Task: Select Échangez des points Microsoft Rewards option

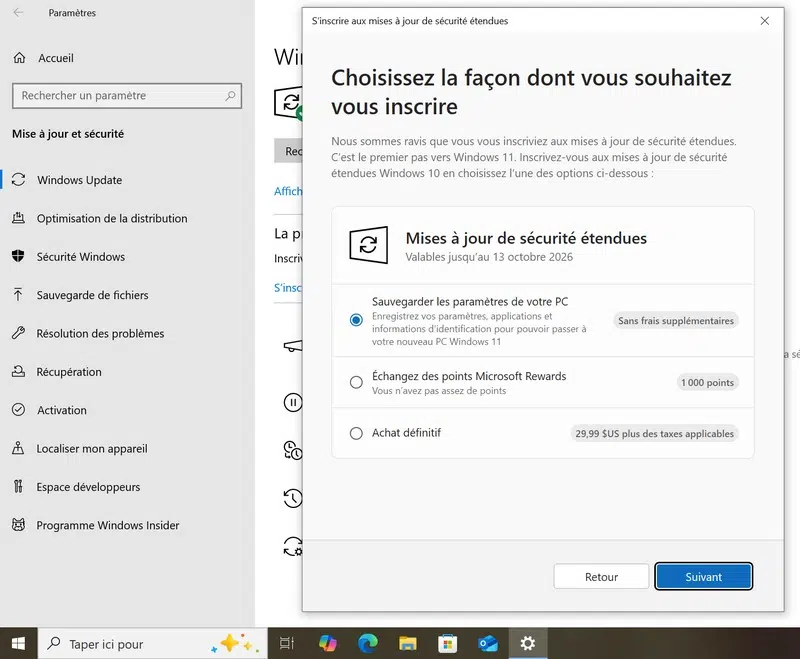Action: point(356,382)
